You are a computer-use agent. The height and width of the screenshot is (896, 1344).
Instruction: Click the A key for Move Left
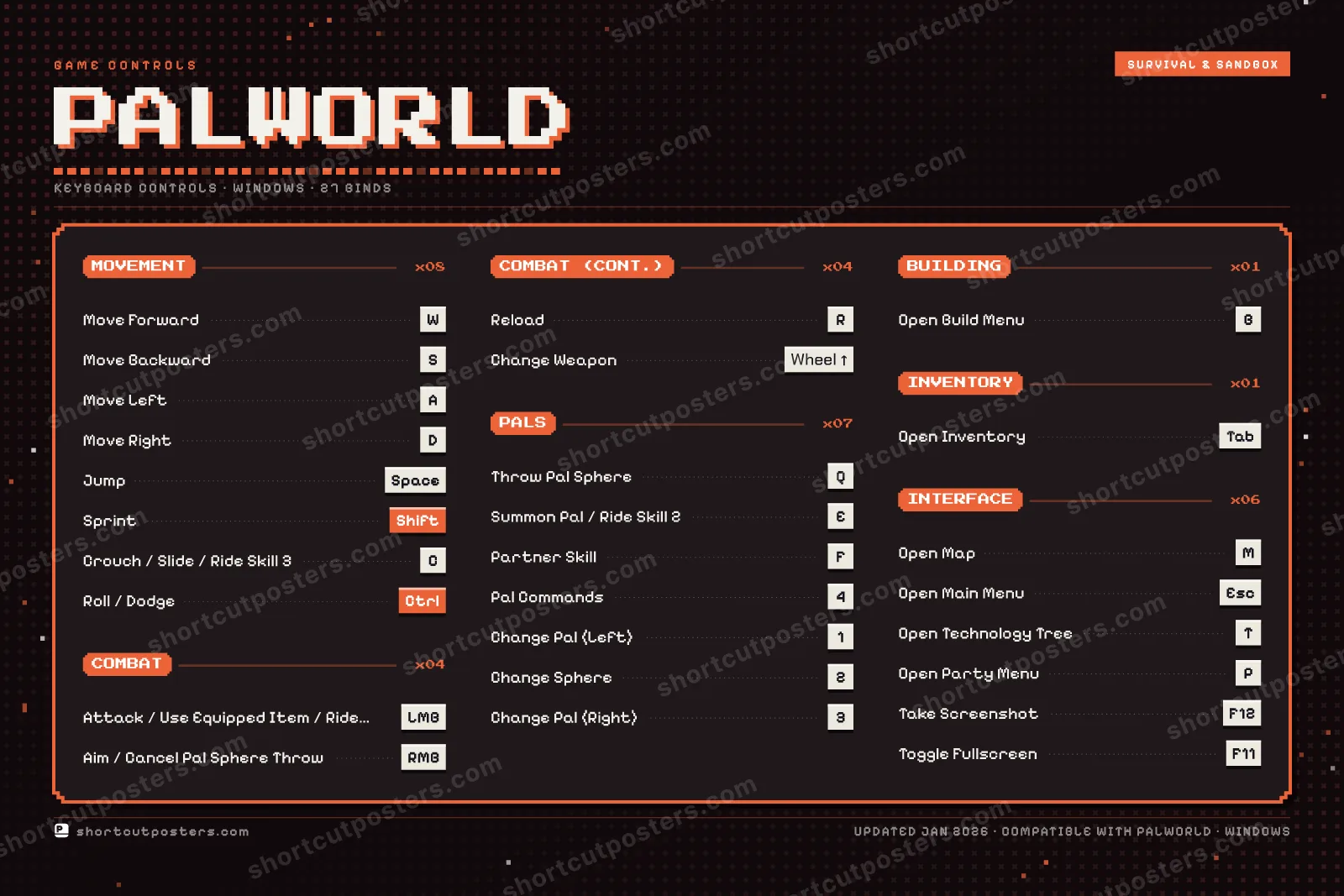point(433,400)
